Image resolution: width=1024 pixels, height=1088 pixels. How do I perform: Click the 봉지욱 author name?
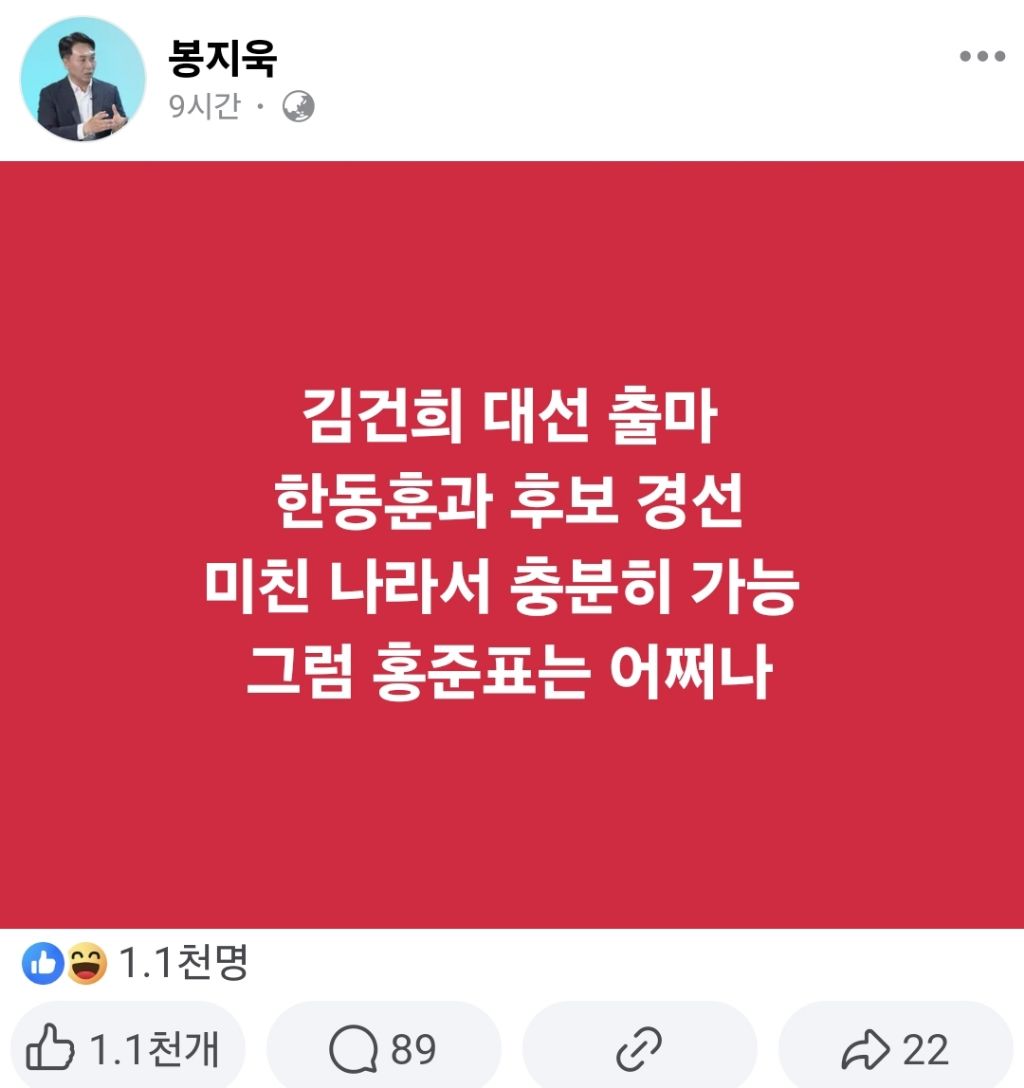tap(223, 56)
